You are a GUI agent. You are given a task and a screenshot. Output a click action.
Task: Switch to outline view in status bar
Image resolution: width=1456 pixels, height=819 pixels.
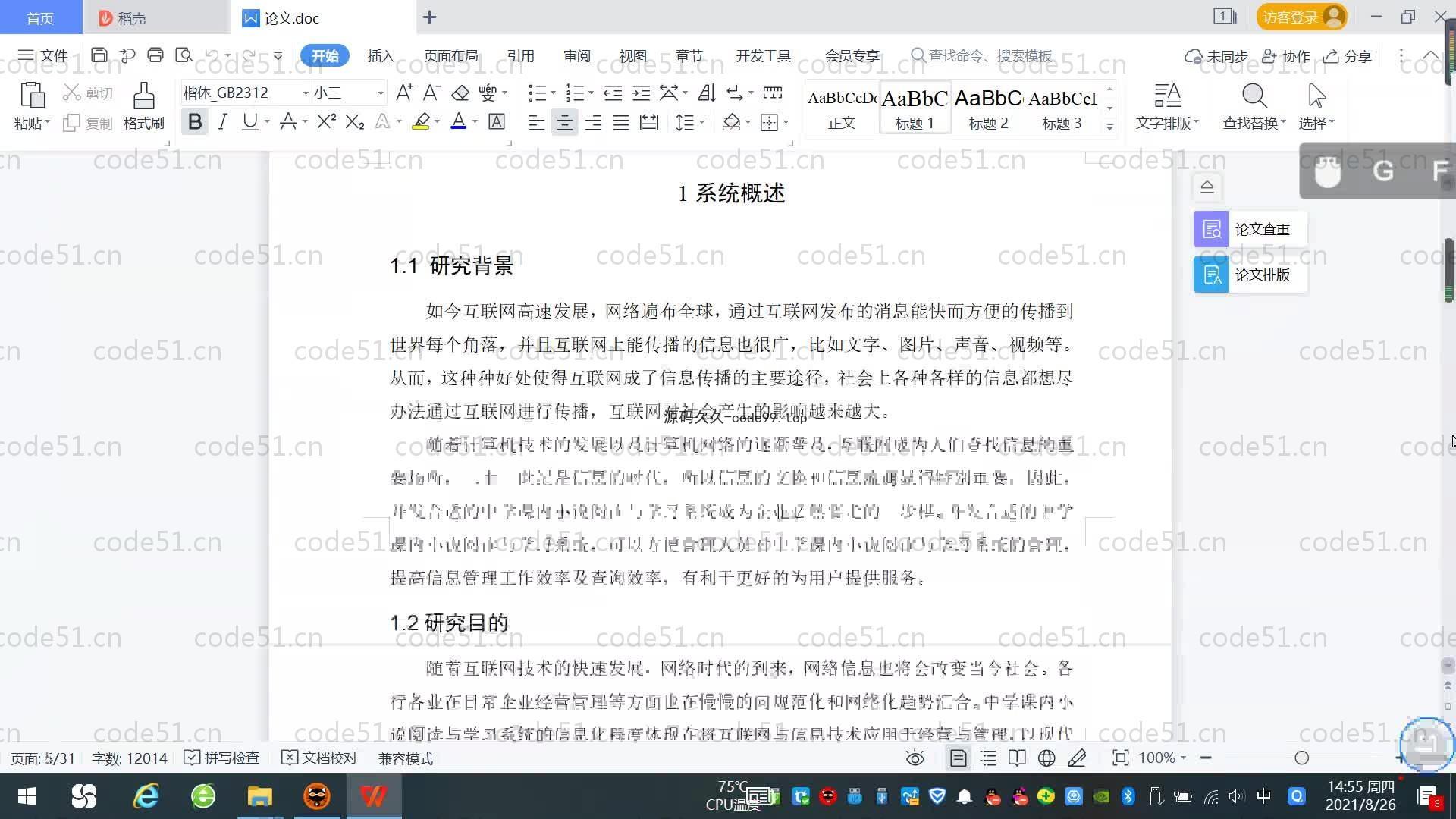point(988,758)
